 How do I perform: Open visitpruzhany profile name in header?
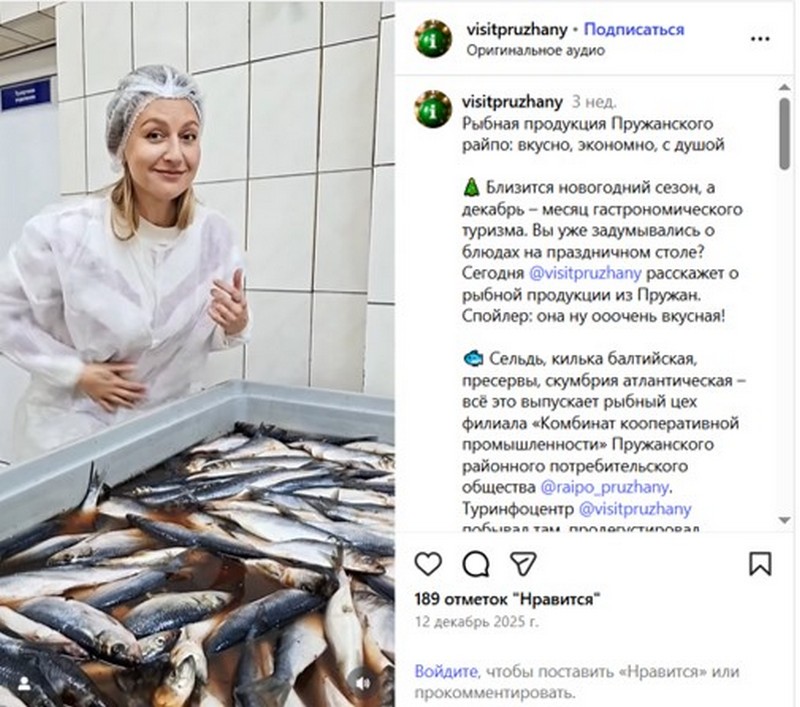tap(516, 30)
